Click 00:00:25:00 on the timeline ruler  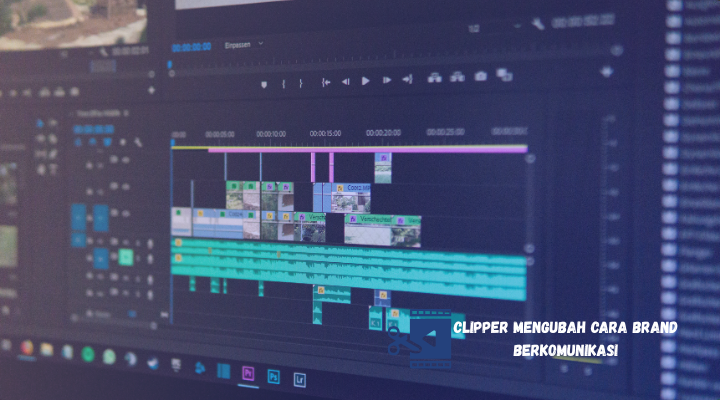click(x=445, y=132)
